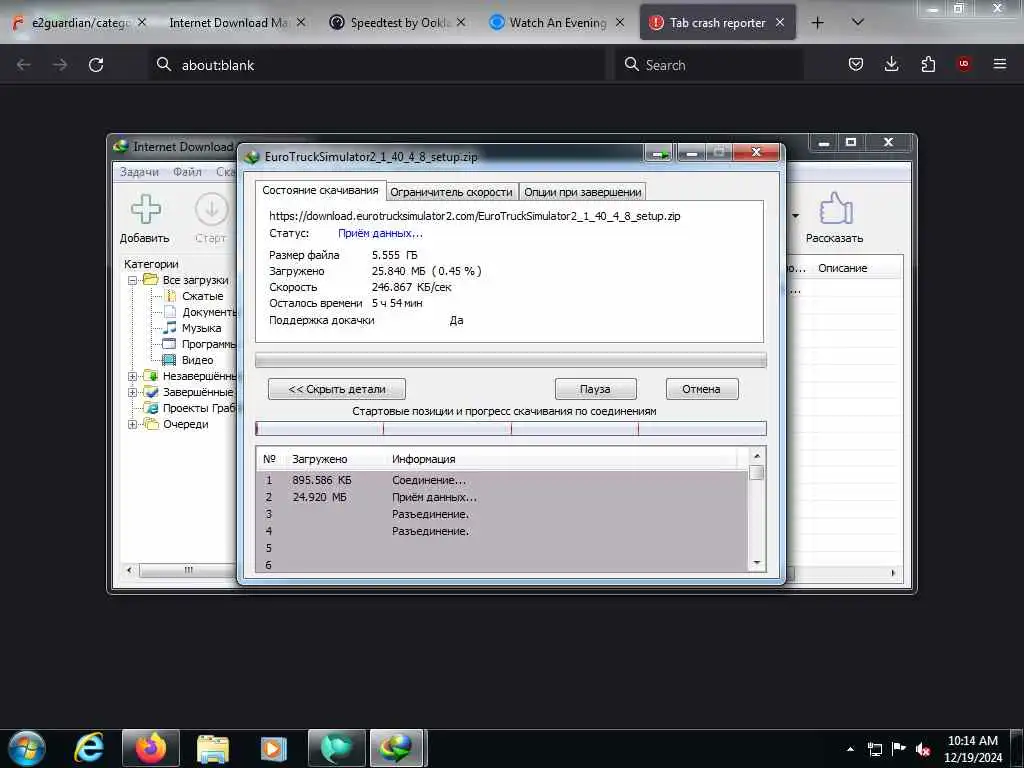Select the Все загрузки folder
1024x768 pixels.
tap(195, 280)
